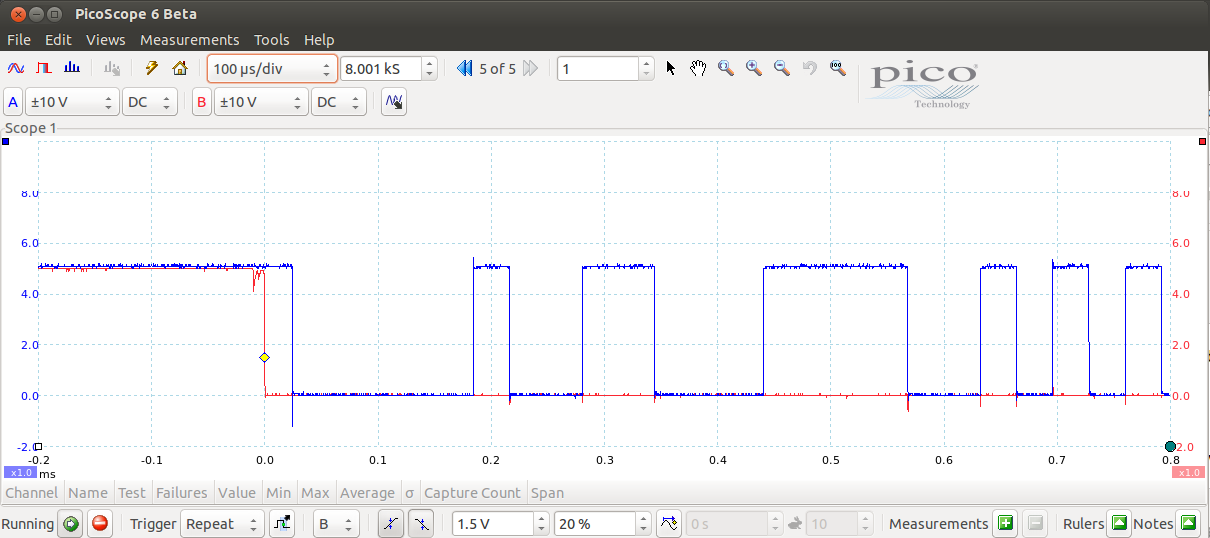
Task: Open Channel B DC coupling dropdown
Action: [340, 102]
